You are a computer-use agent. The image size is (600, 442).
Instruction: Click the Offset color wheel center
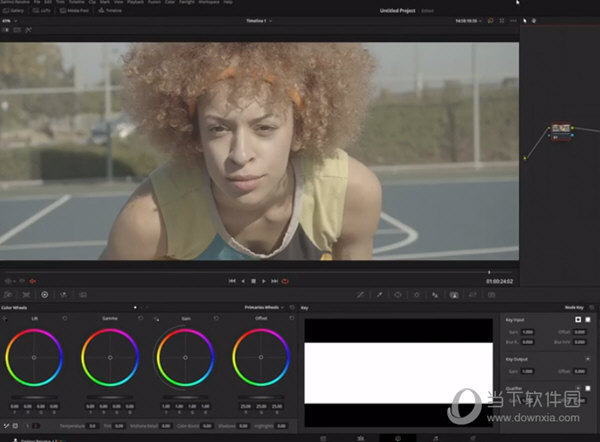pos(260,357)
